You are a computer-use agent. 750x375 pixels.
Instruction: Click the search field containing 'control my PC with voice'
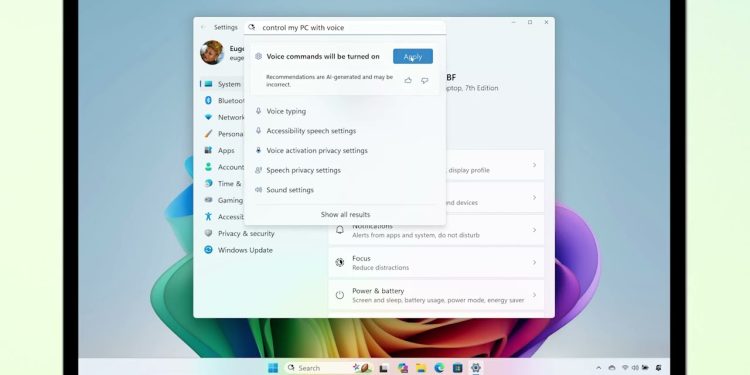(x=345, y=28)
